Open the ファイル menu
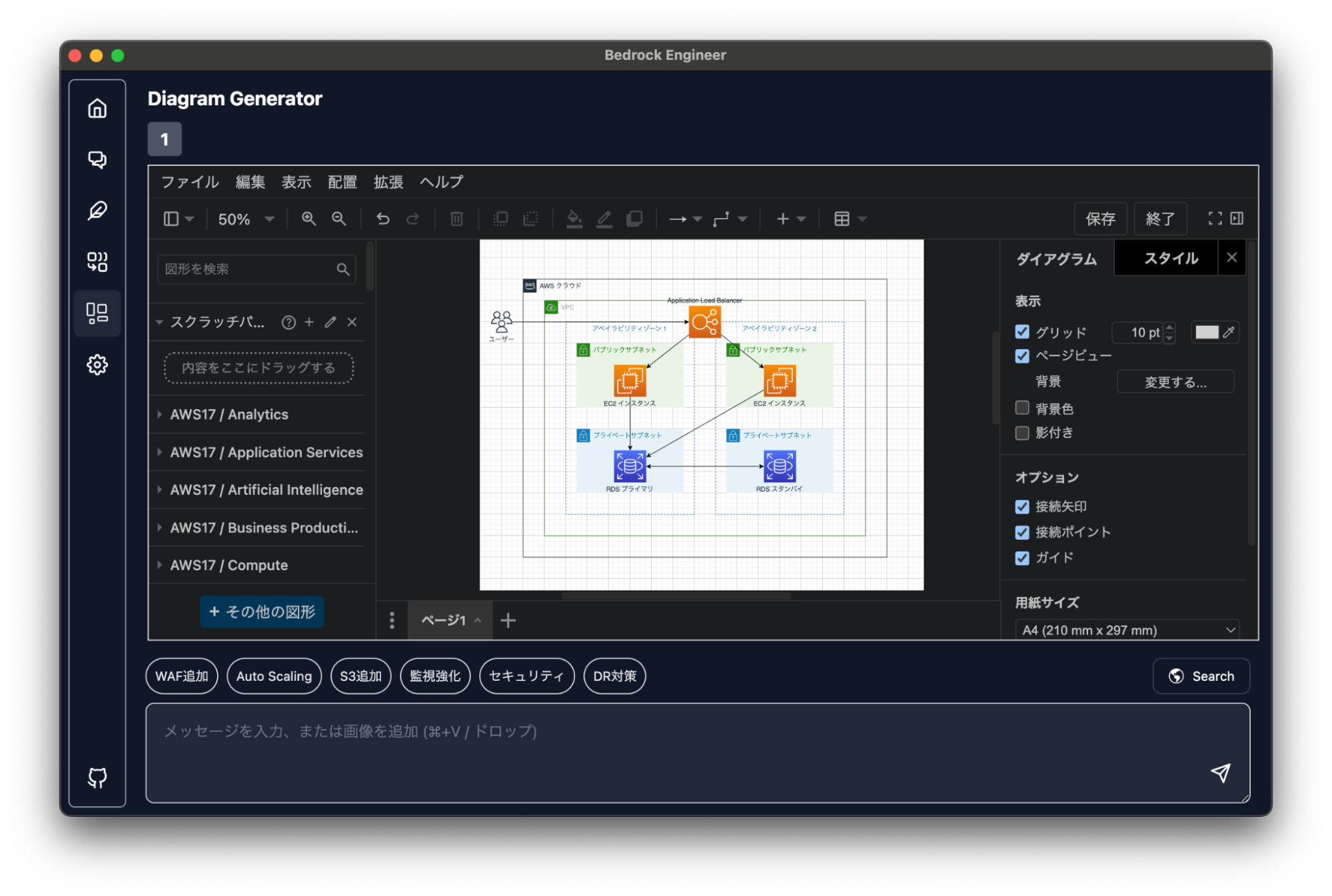Viewport: 1332px width, 896px height. [x=189, y=182]
